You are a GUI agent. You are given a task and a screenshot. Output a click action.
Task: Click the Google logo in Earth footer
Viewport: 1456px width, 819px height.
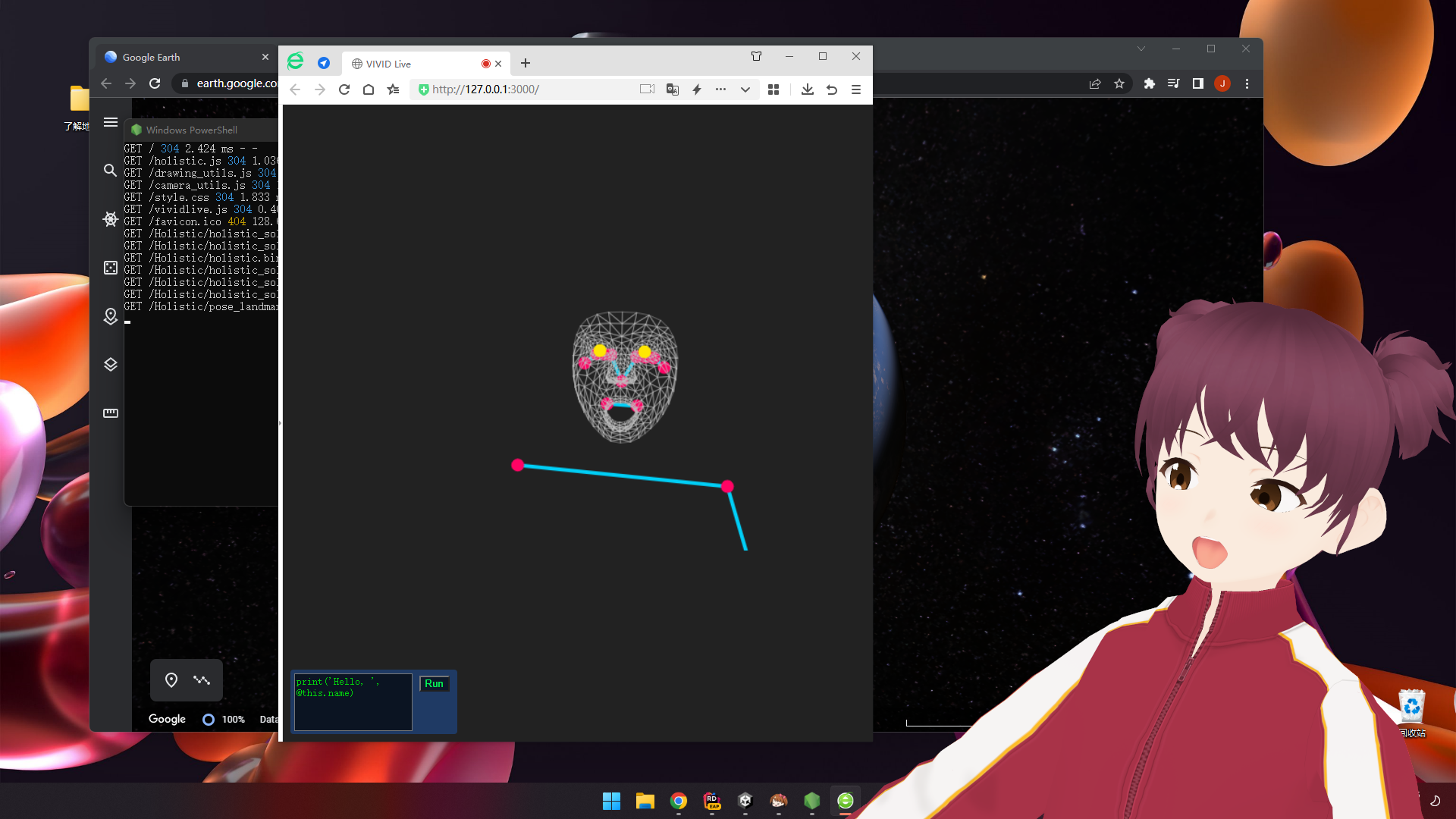167,719
